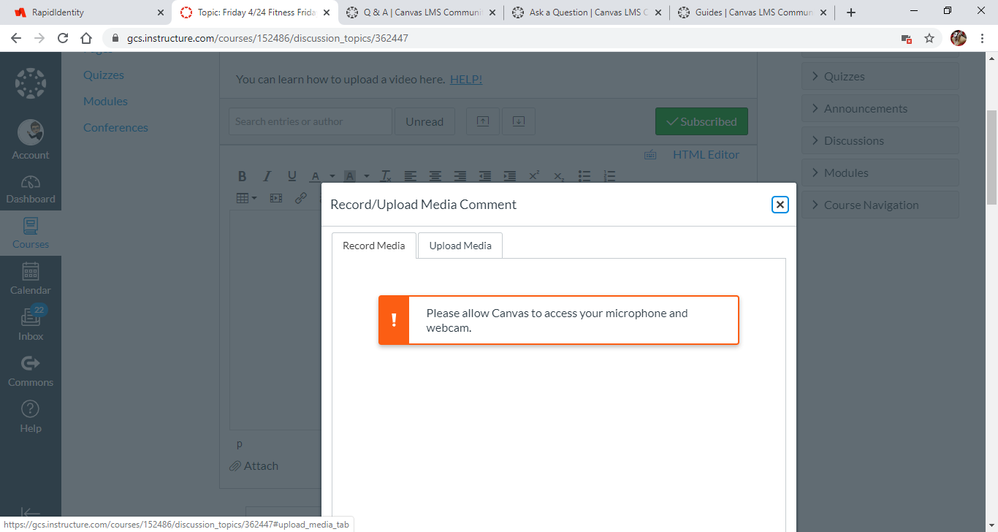Switch to the HTML Editor link

[x=706, y=155]
